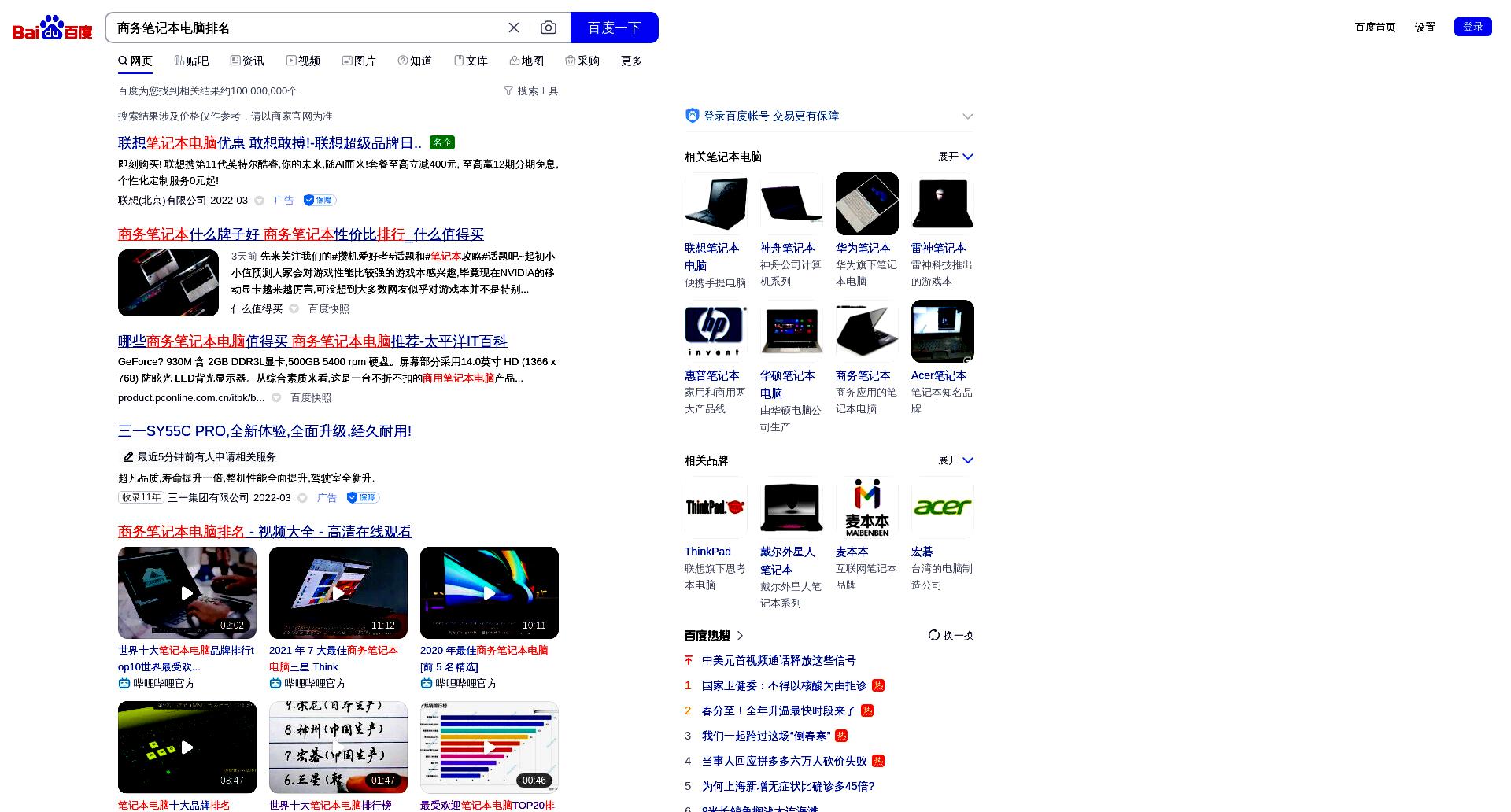Switch to the 知道 tab
The height and width of the screenshot is (812, 1511).
coord(415,61)
